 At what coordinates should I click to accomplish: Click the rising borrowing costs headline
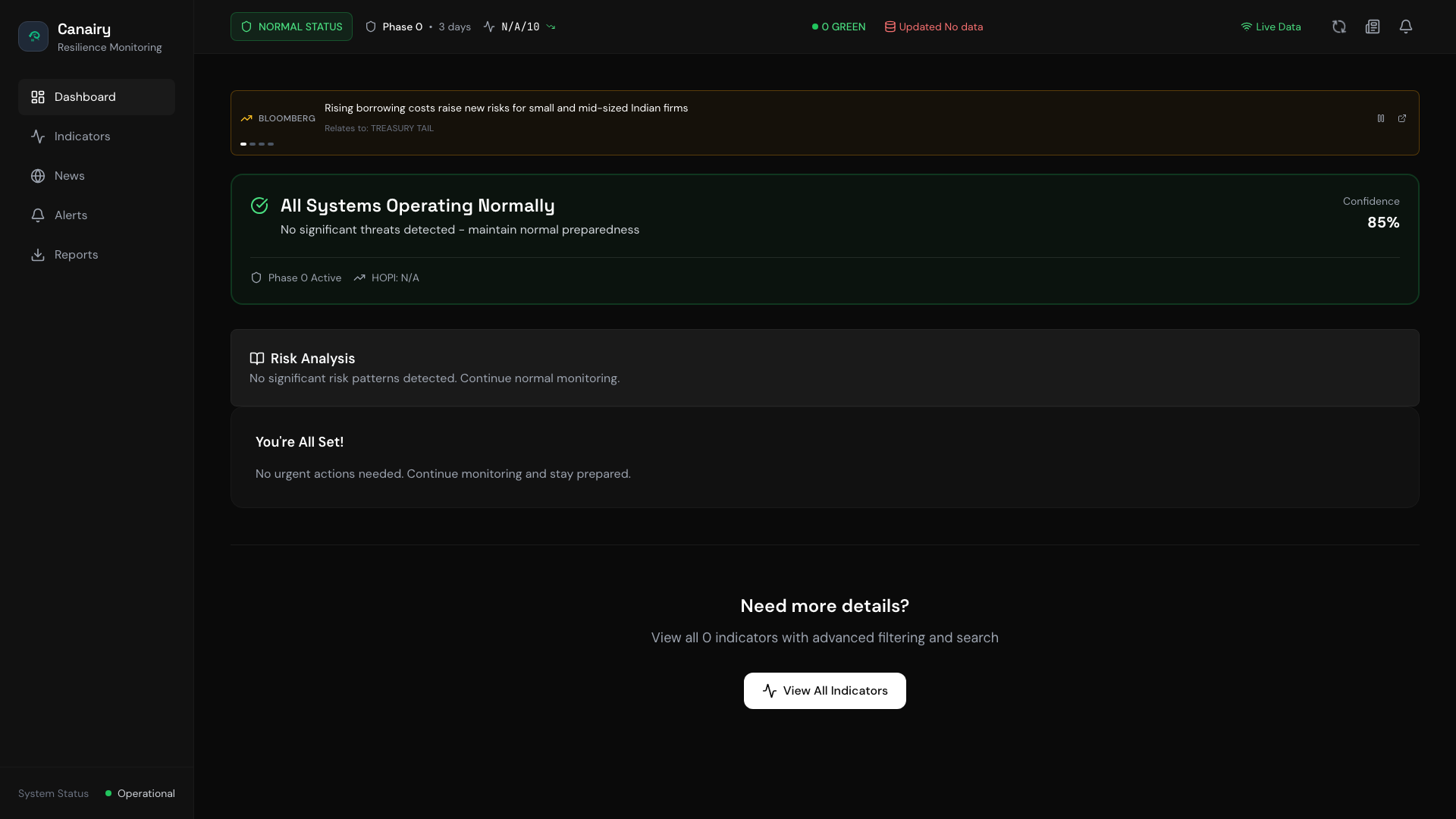[x=506, y=108]
